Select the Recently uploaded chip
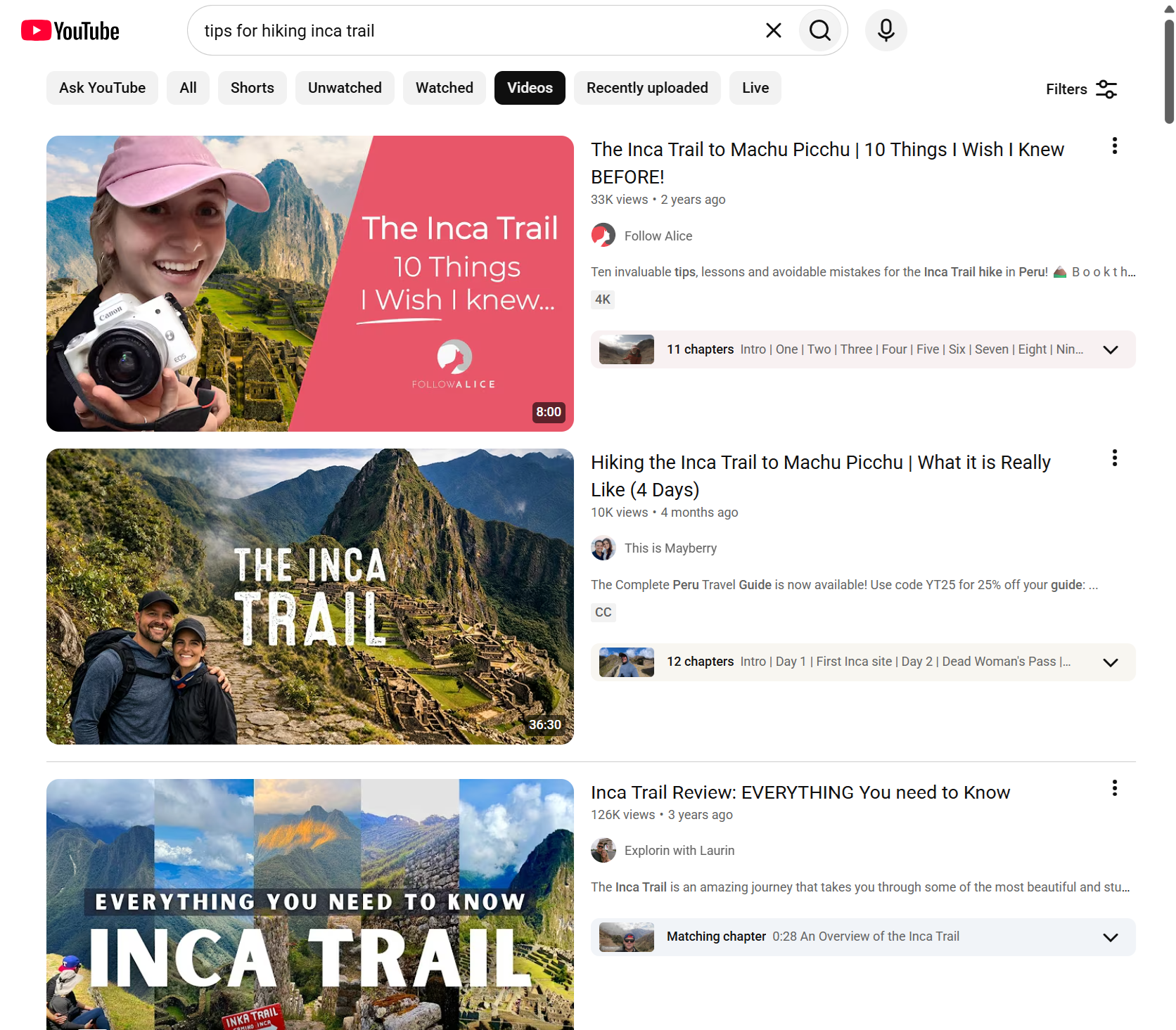1176x1030 pixels. point(647,88)
